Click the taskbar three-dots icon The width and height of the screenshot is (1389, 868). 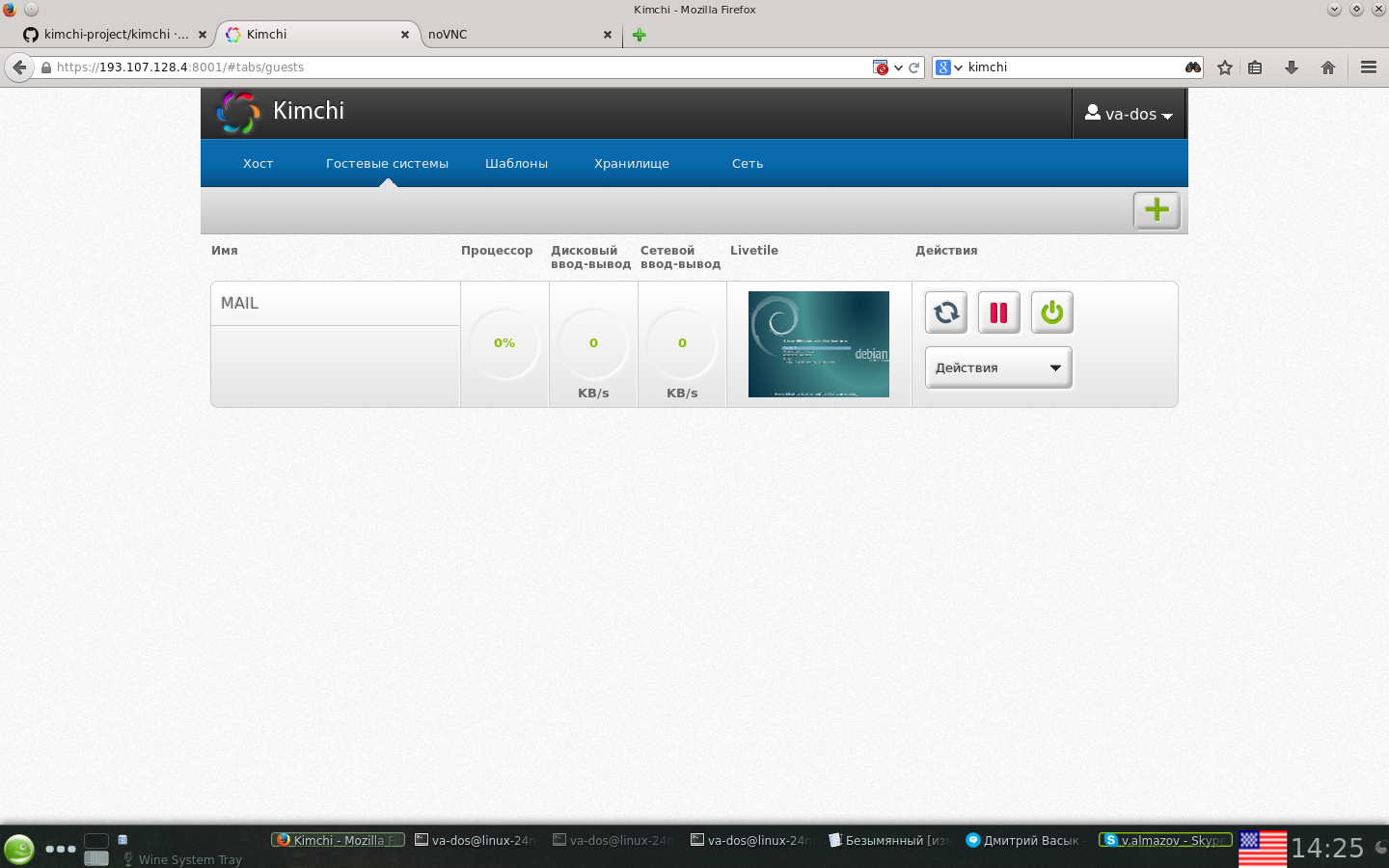coord(60,849)
